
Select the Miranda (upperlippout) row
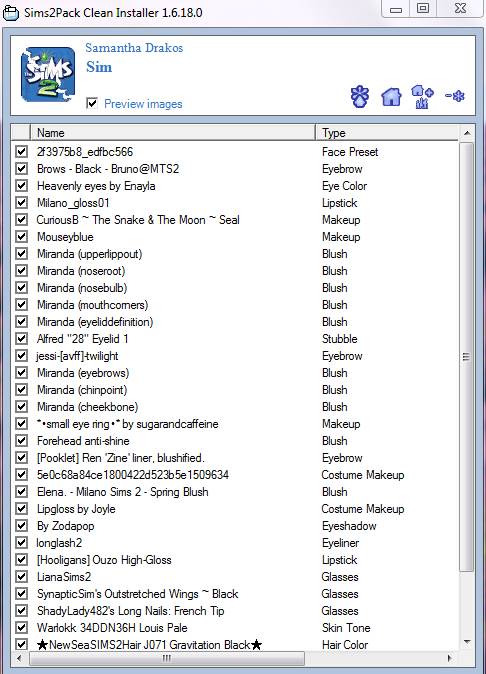pos(235,254)
